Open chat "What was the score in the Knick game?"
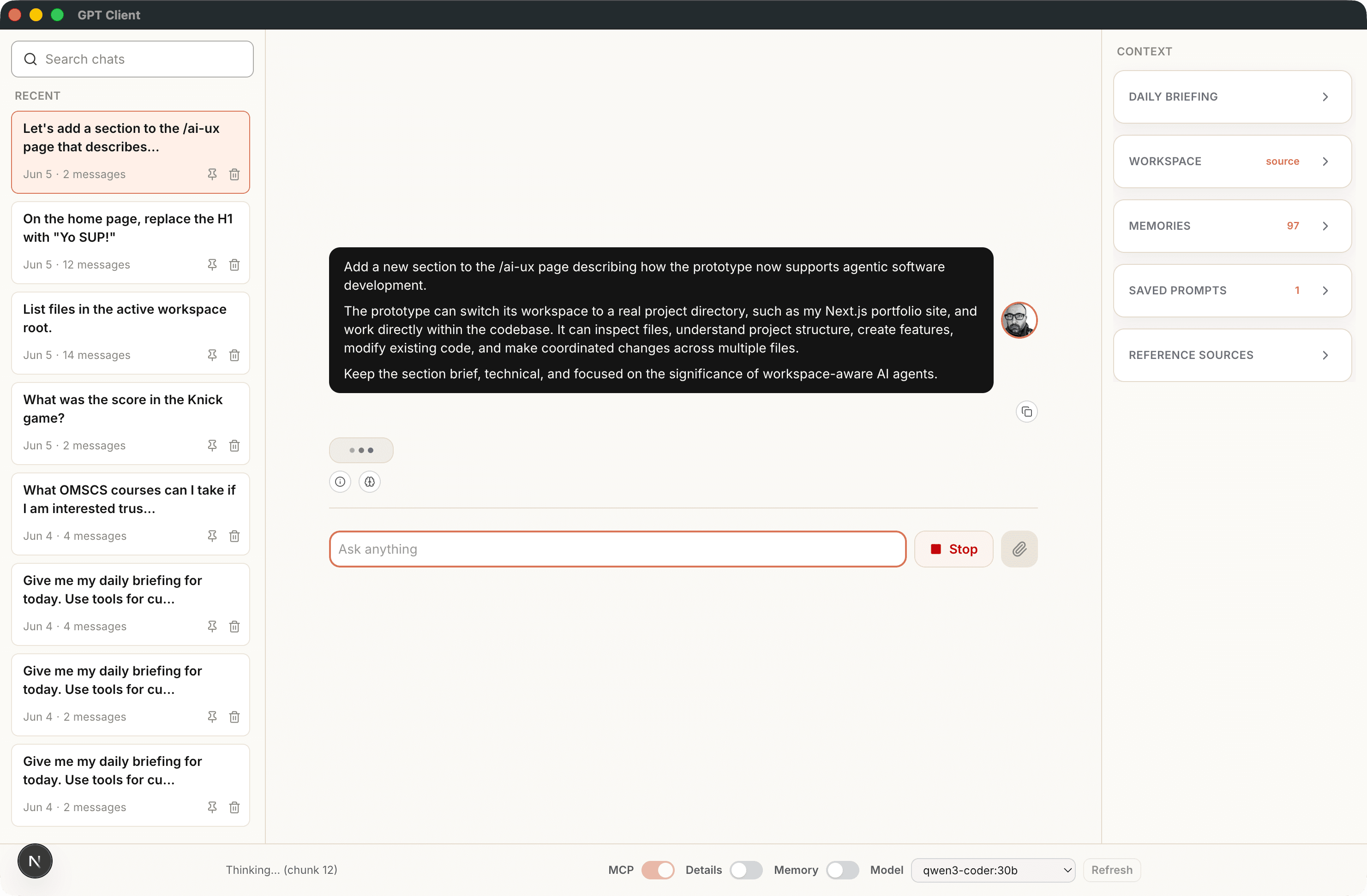The height and width of the screenshot is (896, 1367). (131, 423)
